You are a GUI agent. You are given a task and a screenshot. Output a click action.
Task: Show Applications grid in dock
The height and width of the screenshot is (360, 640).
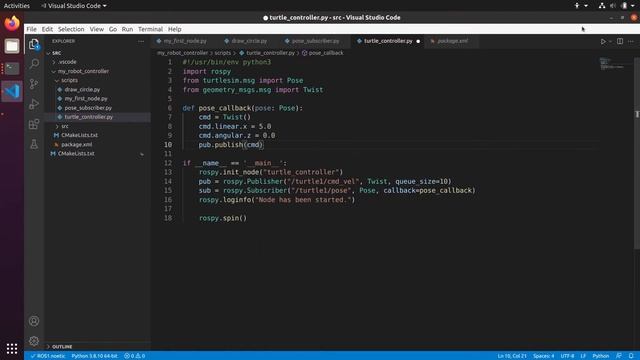coord(12,348)
